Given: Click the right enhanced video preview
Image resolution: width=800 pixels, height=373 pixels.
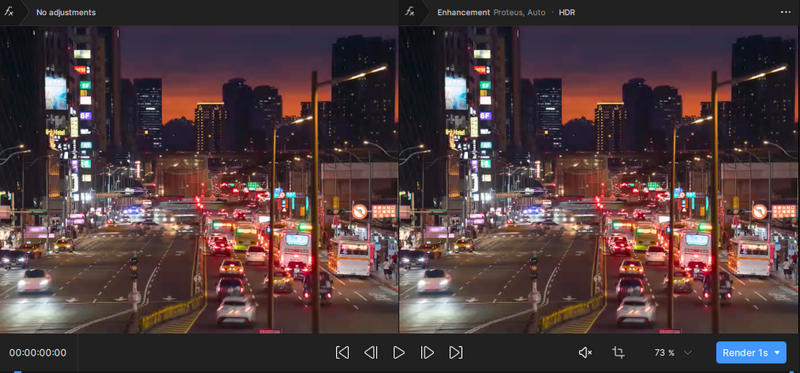Looking at the screenshot, I should 599,180.
